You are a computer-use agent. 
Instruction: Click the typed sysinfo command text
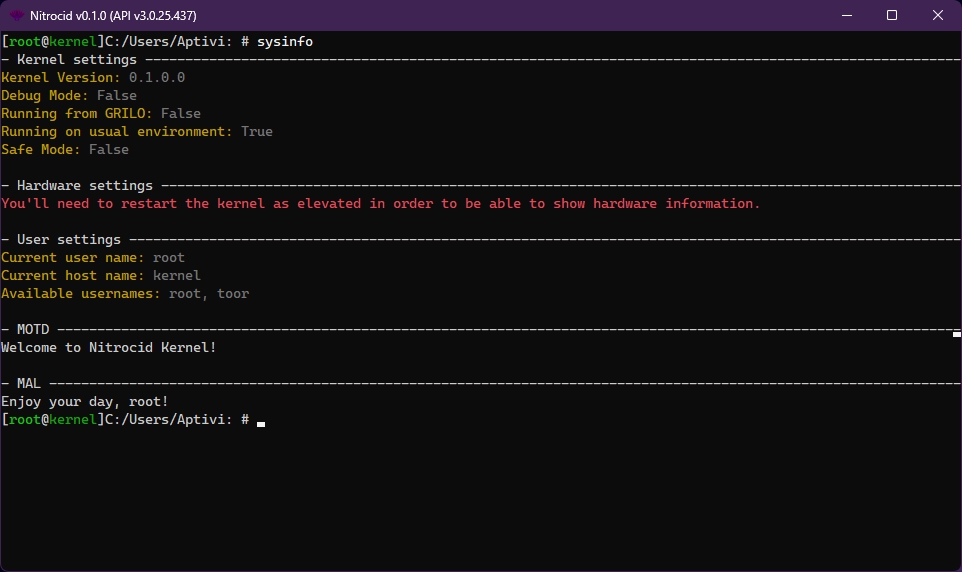(x=285, y=42)
